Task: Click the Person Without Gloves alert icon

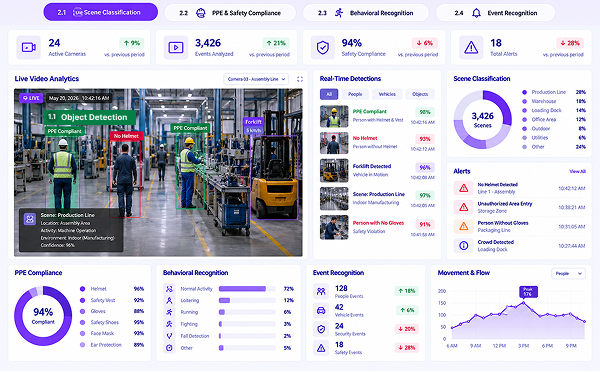Action: pos(463,226)
